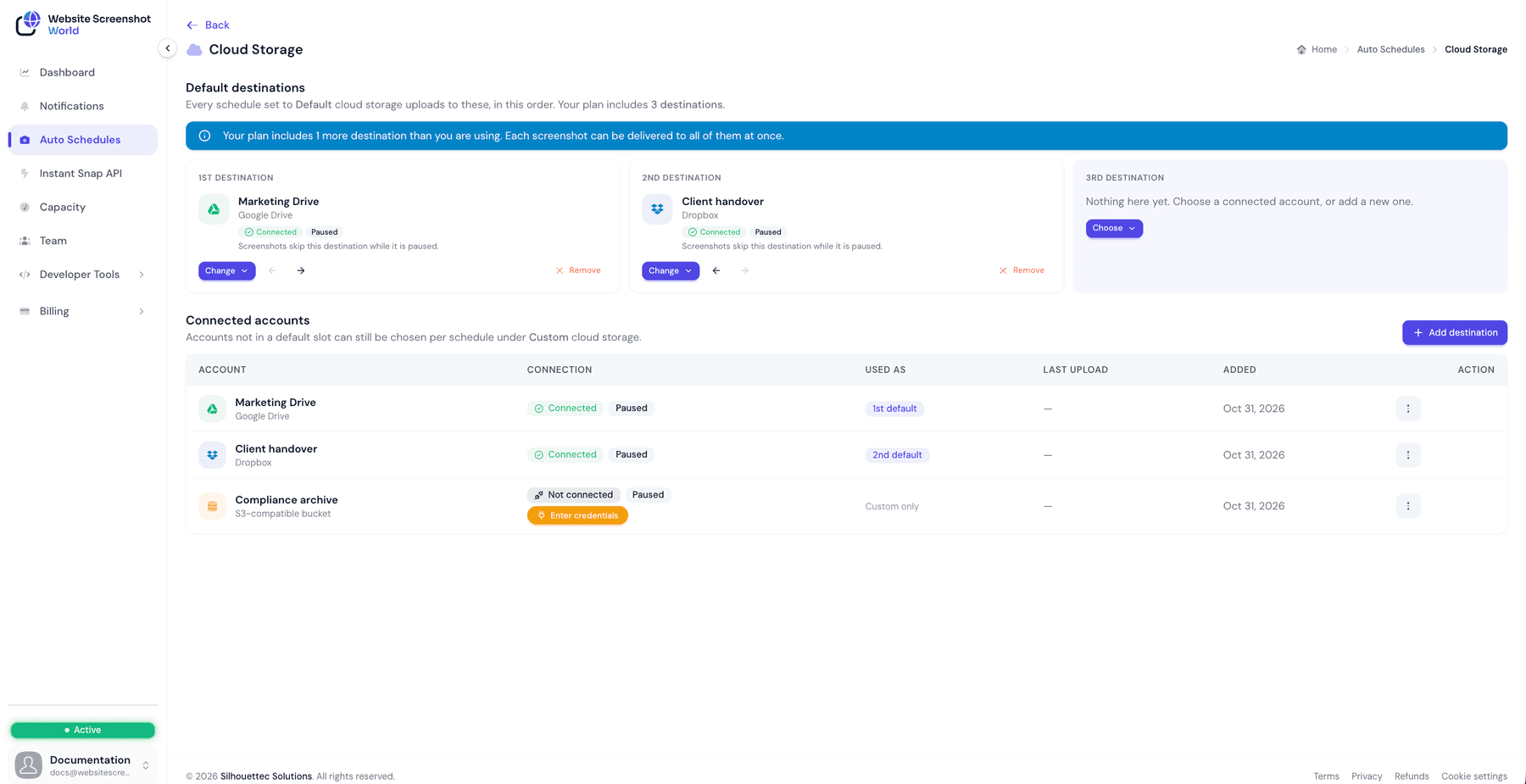1526x784 pixels.
Task: Move Marketing Drive destination to the right
Action: point(301,270)
